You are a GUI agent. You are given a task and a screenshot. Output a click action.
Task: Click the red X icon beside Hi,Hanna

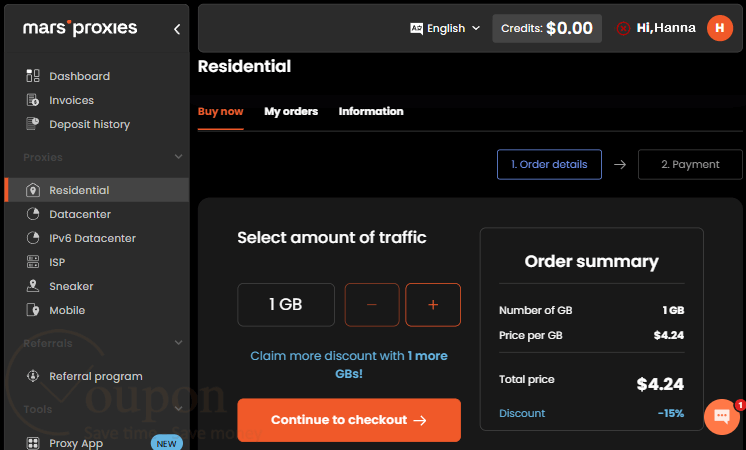tap(623, 29)
